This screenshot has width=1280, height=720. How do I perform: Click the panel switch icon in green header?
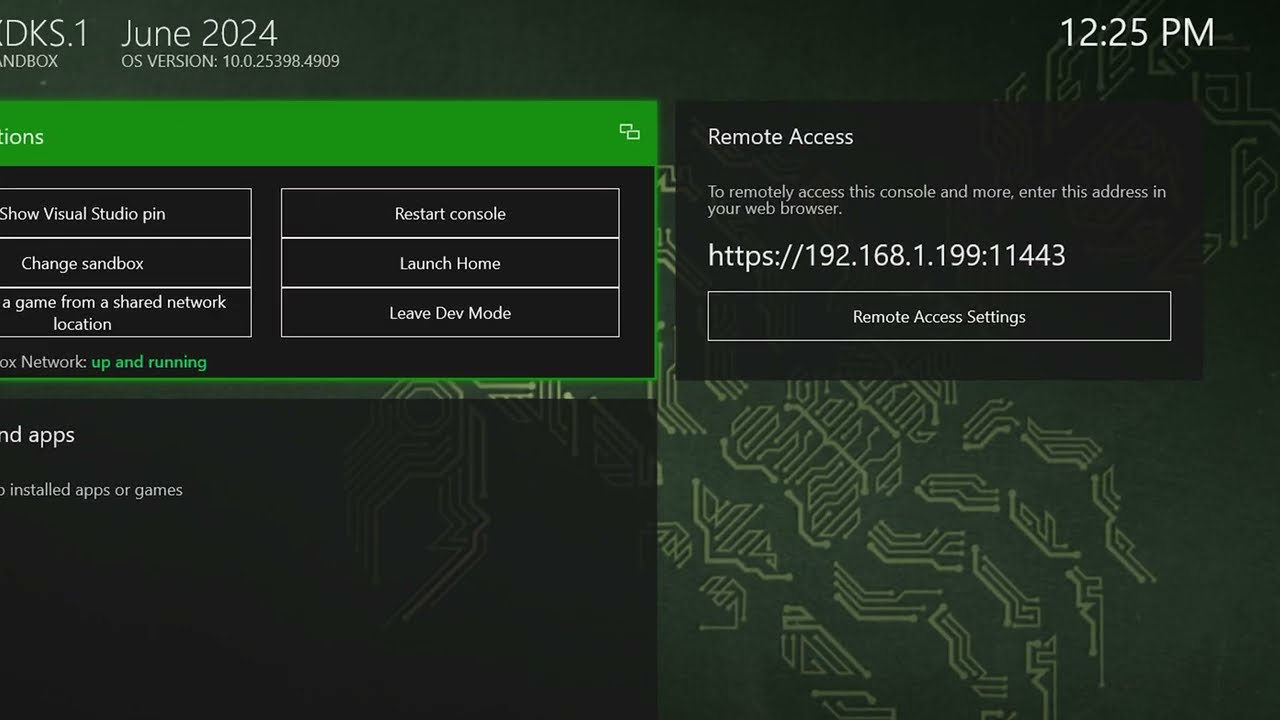click(629, 132)
